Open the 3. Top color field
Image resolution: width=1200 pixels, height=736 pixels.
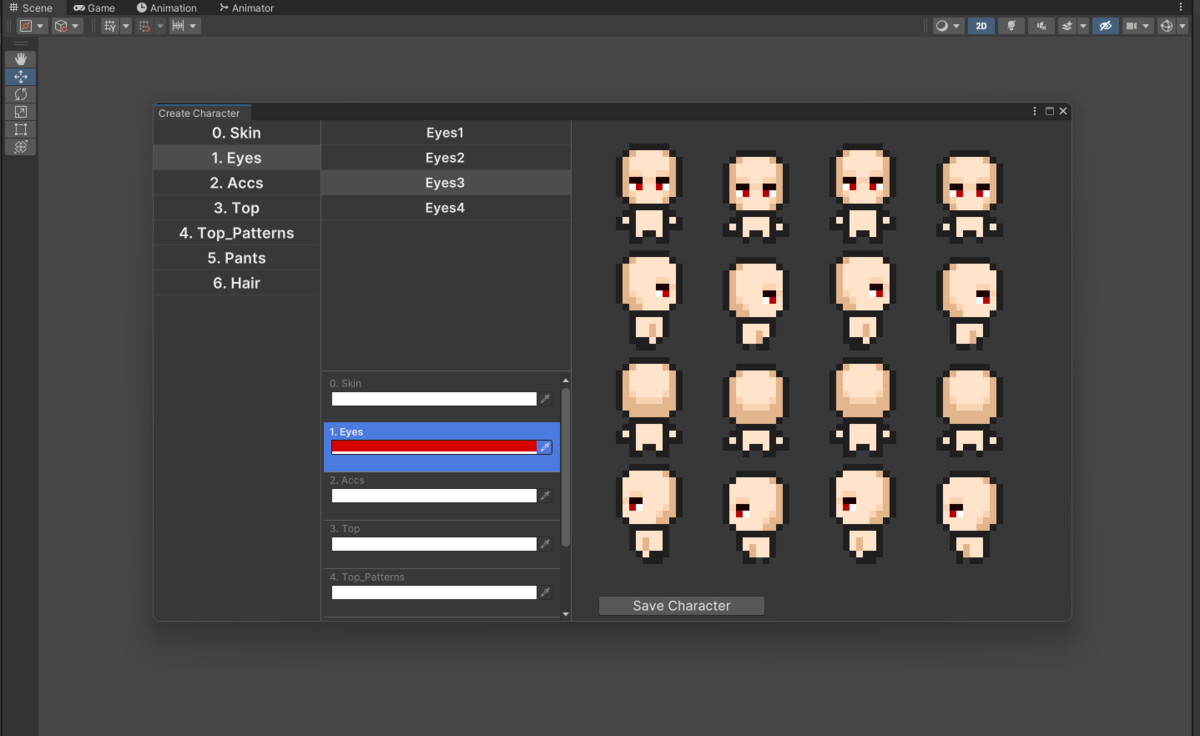[434, 544]
